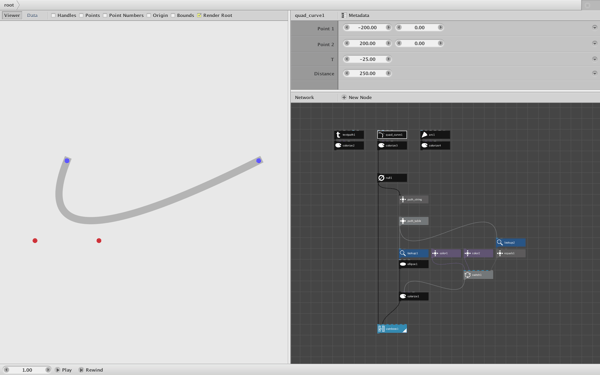Rewind the animation
The height and width of the screenshot is (375, 600).
point(91,370)
